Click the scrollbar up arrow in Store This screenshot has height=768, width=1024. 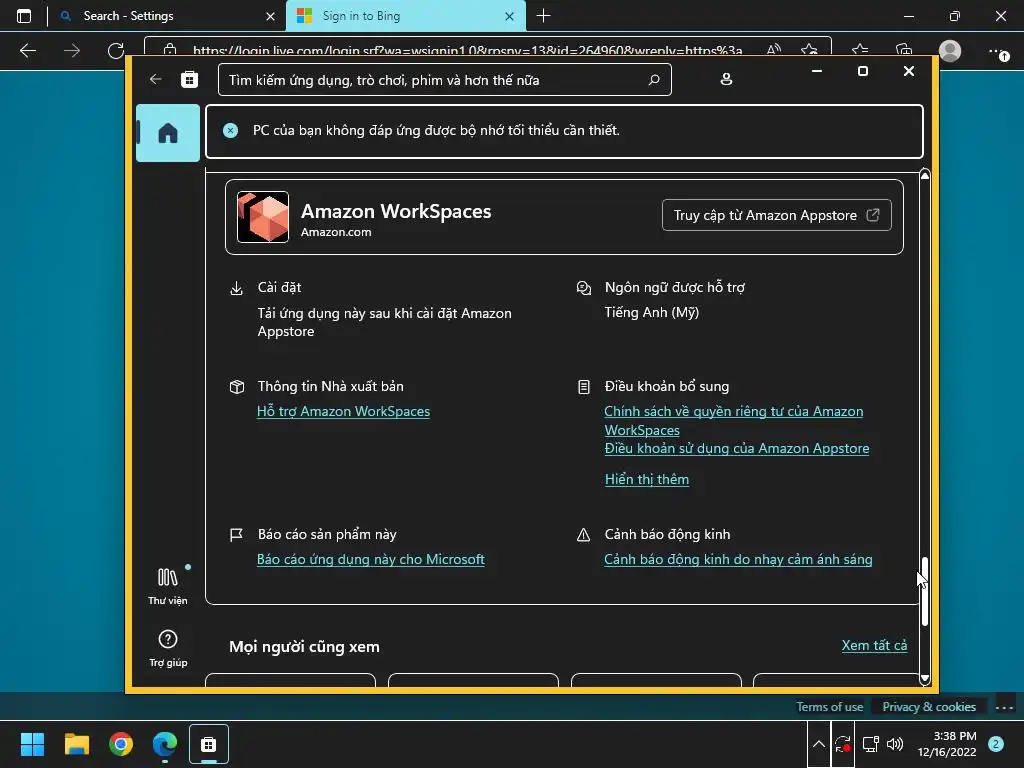925,175
